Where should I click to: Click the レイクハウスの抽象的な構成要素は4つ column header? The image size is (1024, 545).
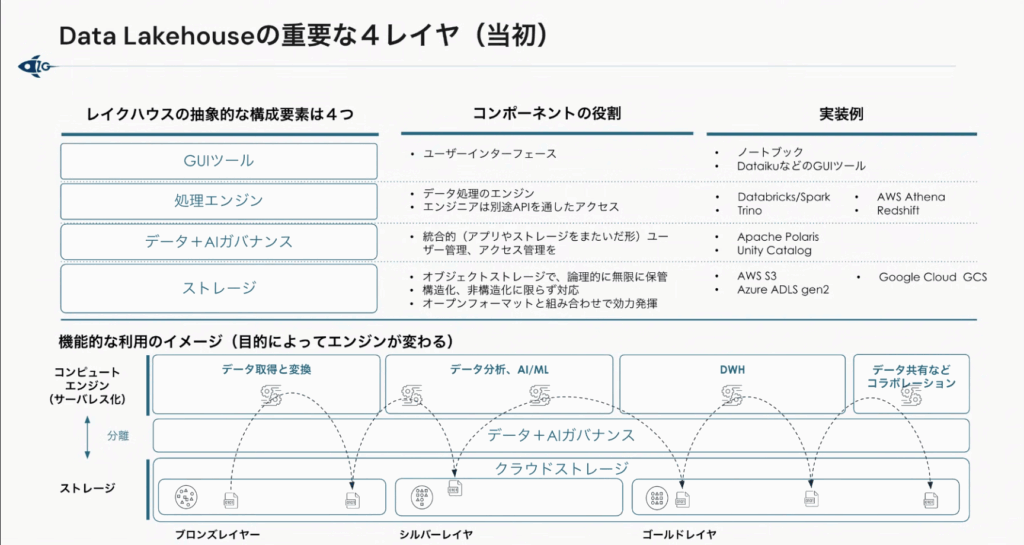(219, 114)
